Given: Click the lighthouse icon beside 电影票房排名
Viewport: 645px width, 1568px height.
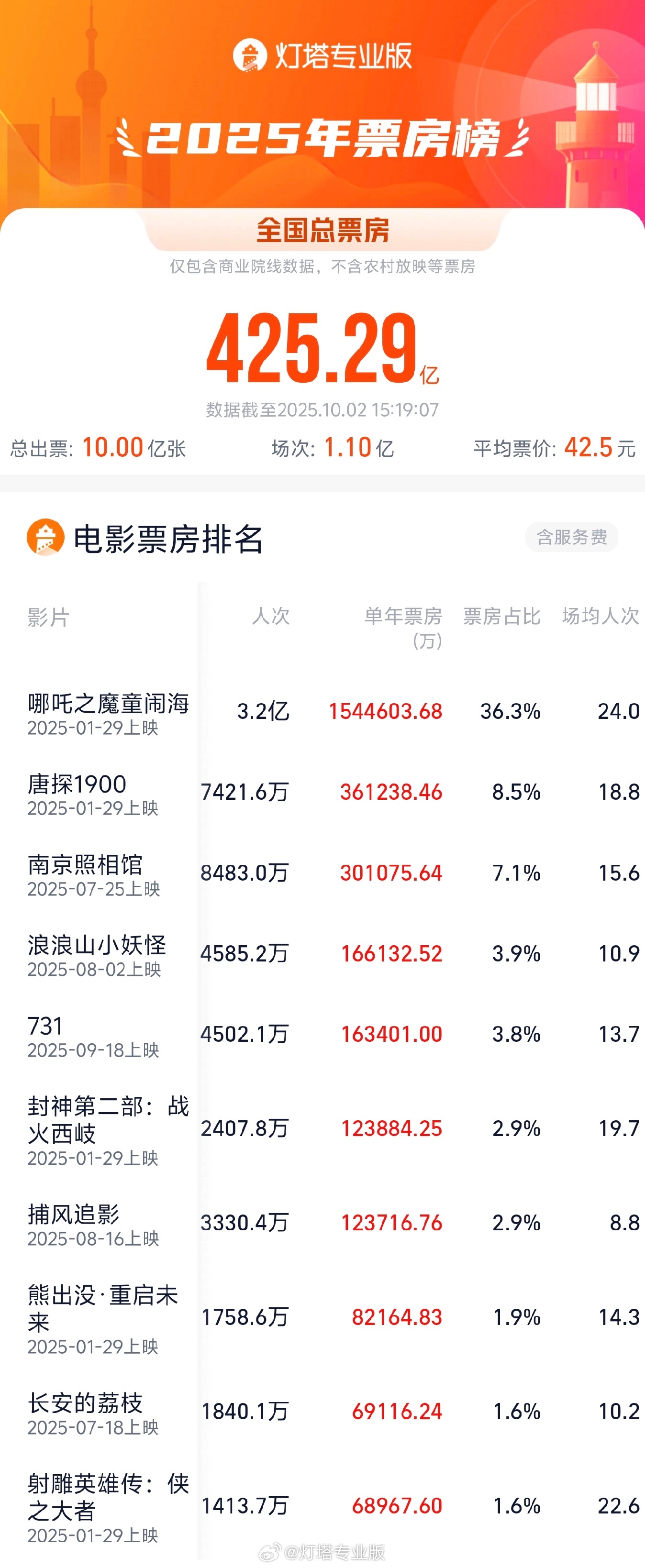Looking at the screenshot, I should click(x=45, y=537).
